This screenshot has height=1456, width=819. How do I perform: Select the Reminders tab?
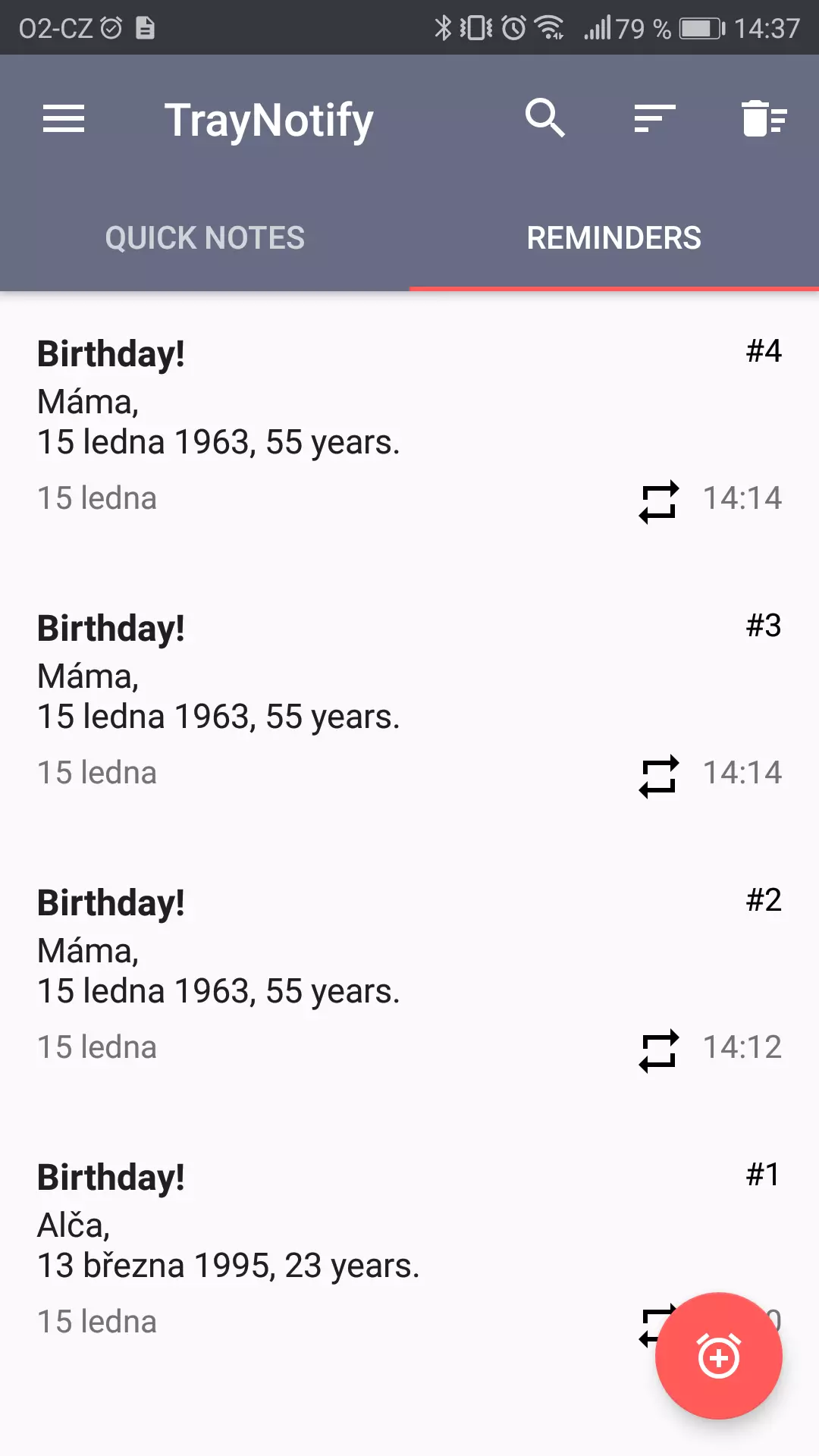coord(613,238)
